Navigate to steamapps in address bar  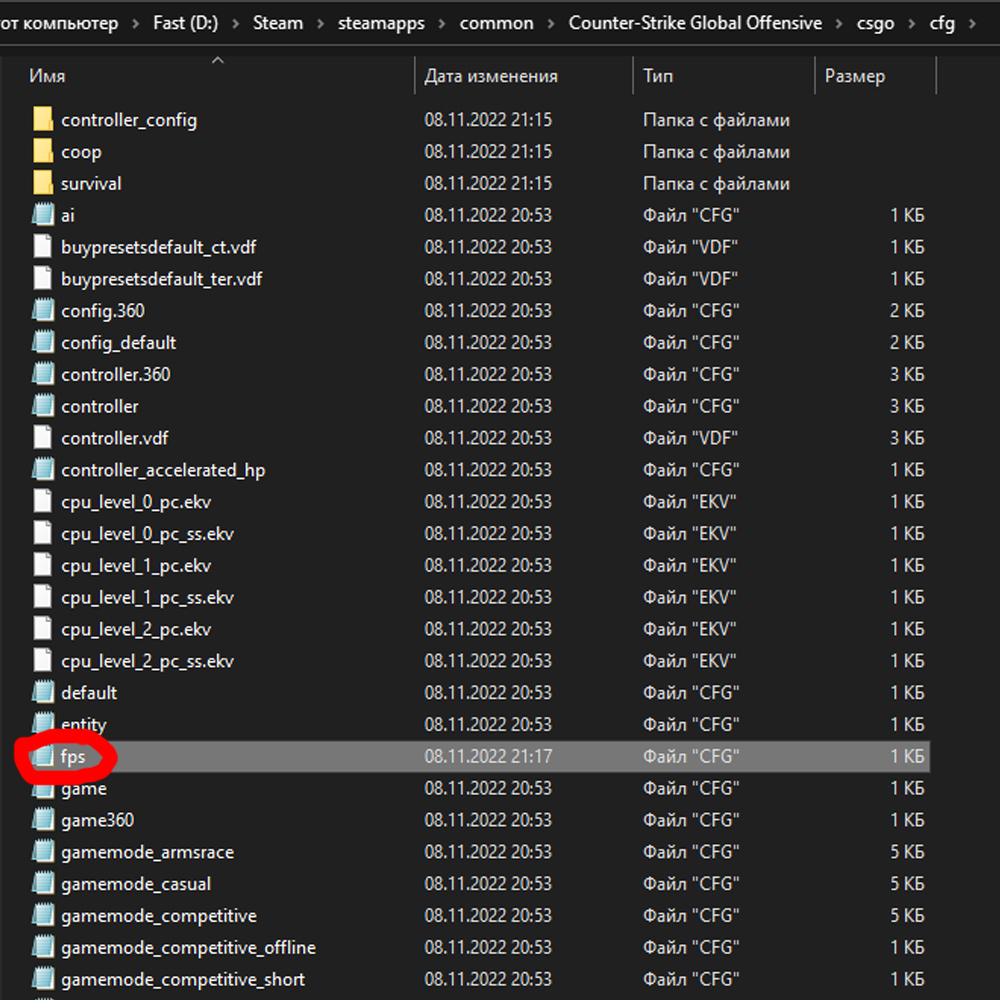click(381, 24)
